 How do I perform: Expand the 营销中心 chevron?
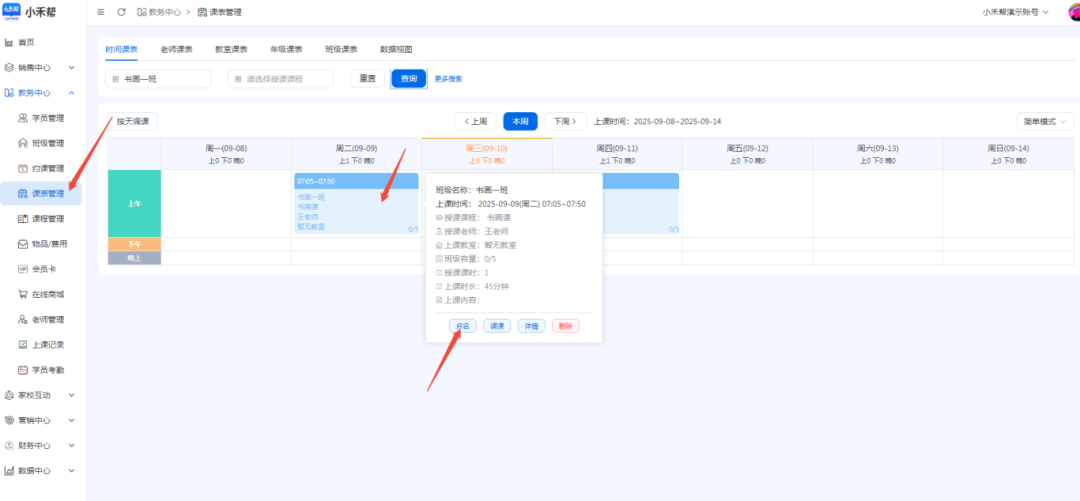point(72,420)
